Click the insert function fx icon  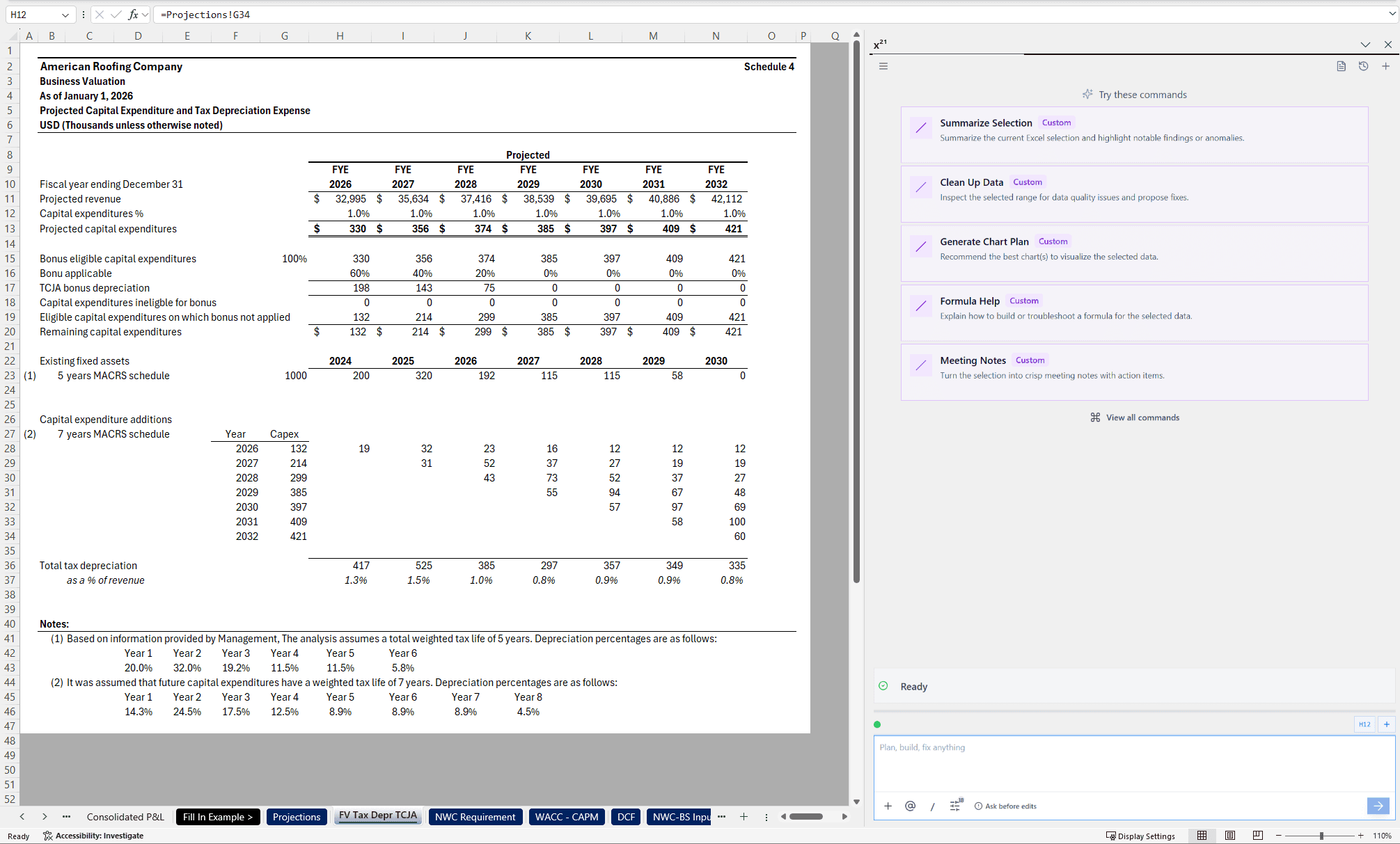click(133, 15)
